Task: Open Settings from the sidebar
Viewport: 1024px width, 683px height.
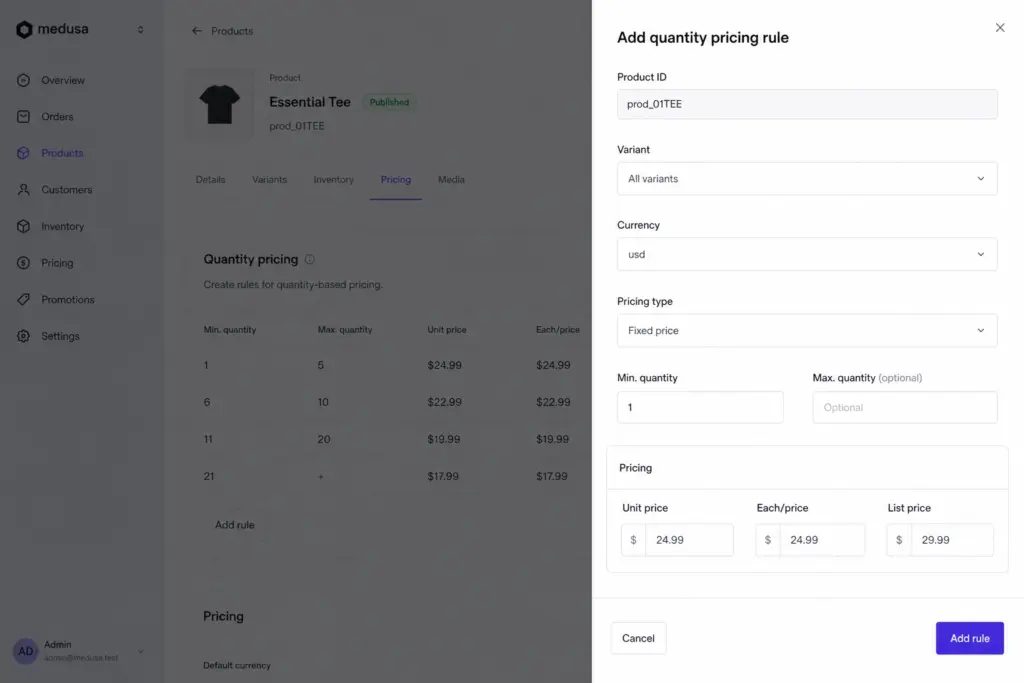Action: (60, 336)
